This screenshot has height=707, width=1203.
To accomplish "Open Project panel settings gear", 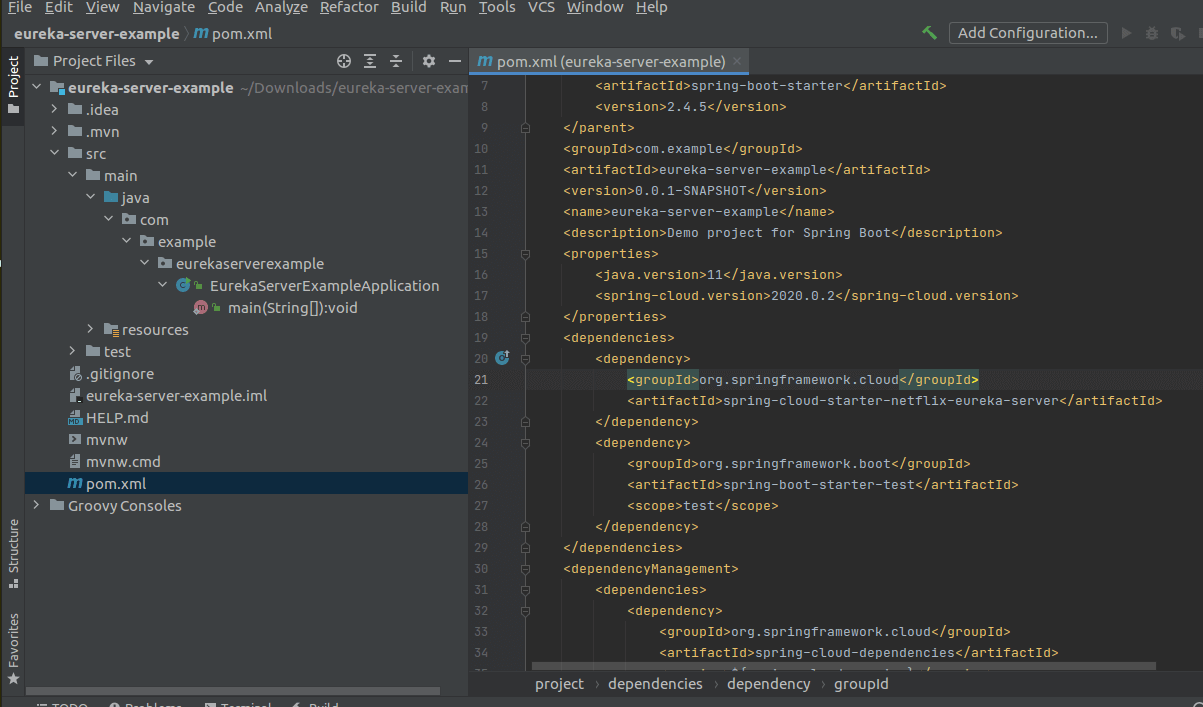I will click(429, 61).
